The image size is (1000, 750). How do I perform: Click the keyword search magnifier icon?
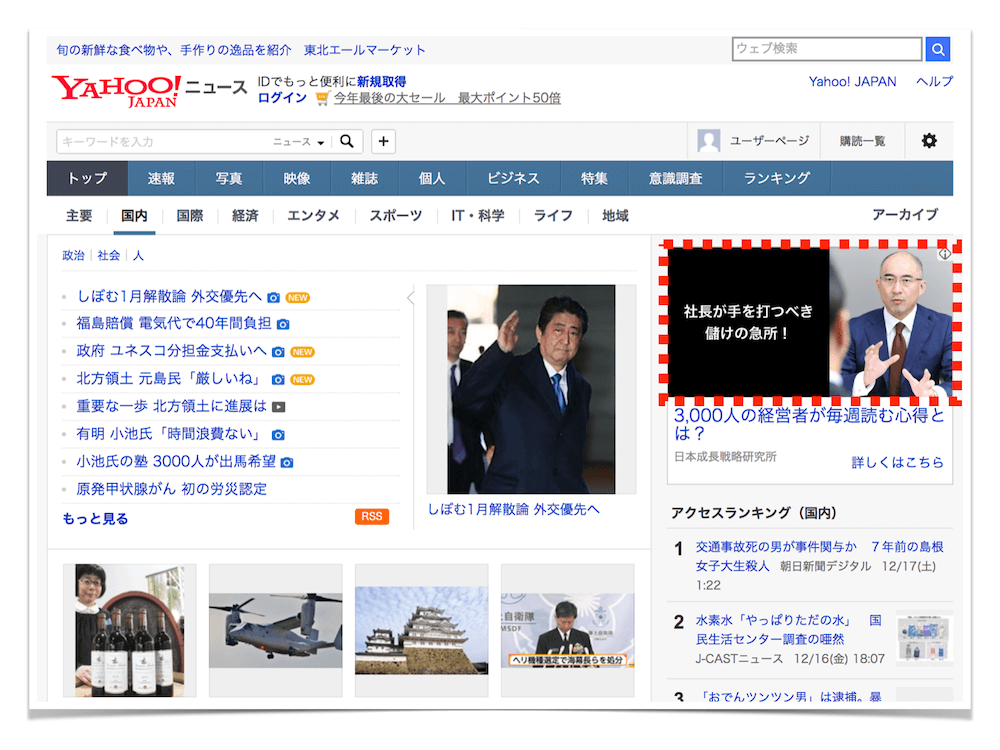coord(346,141)
